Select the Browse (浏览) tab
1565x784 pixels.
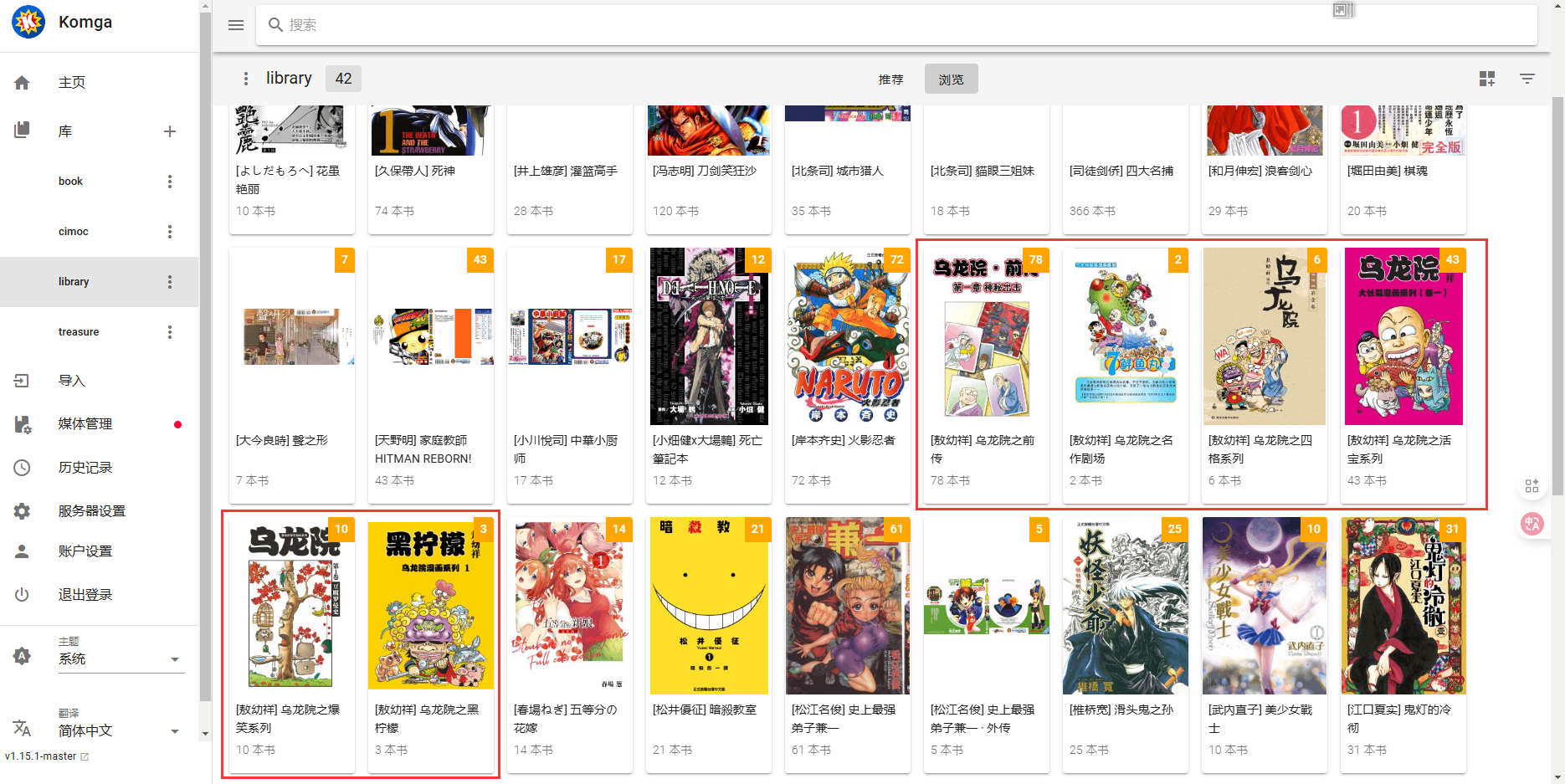(x=951, y=79)
